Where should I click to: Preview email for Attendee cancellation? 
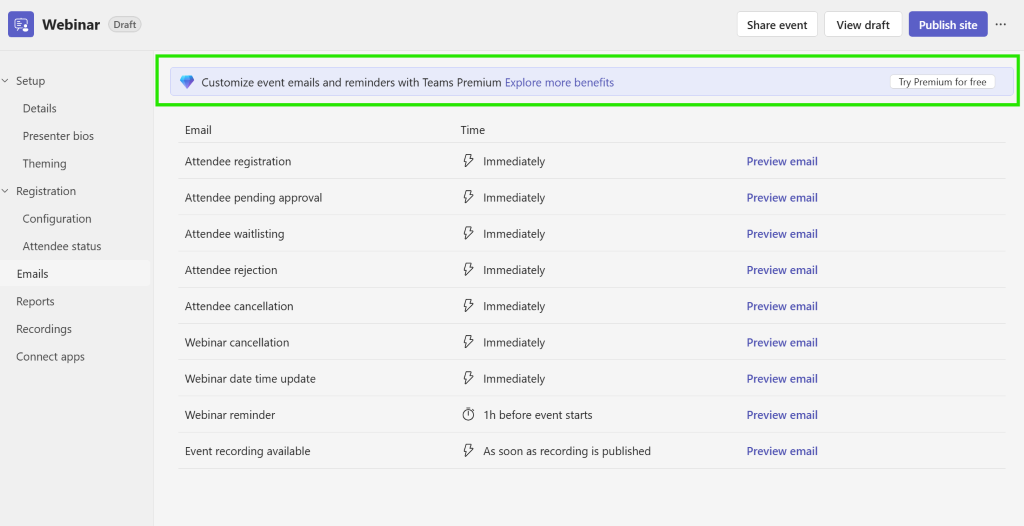782,306
